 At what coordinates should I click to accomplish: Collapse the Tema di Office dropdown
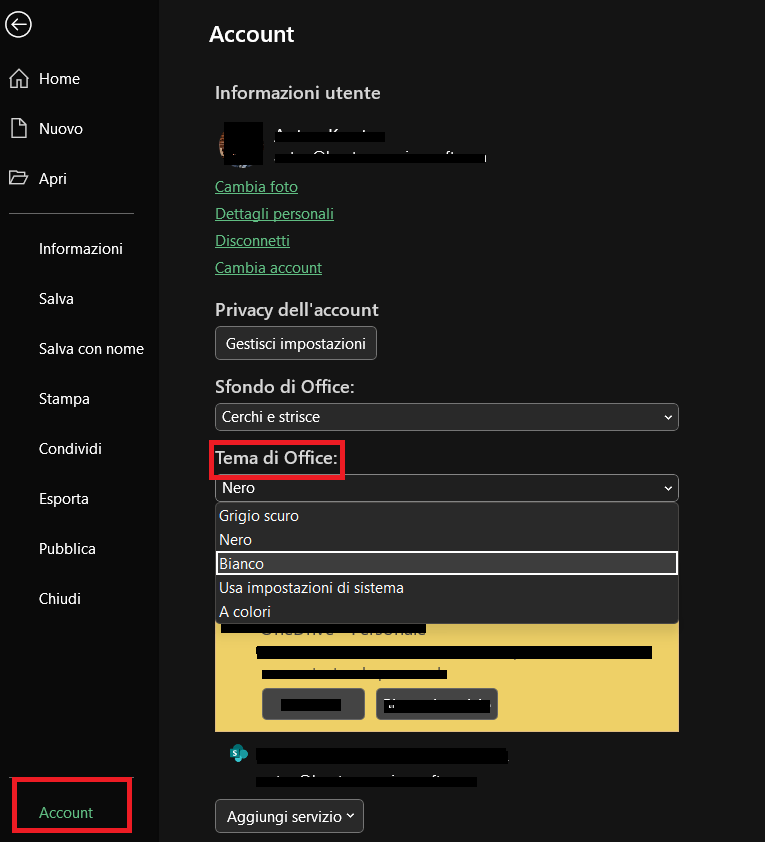point(447,488)
